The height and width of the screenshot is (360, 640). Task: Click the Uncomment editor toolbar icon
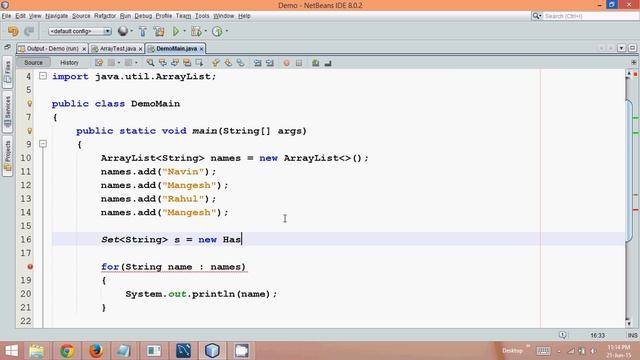pyautogui.click(x=328, y=63)
